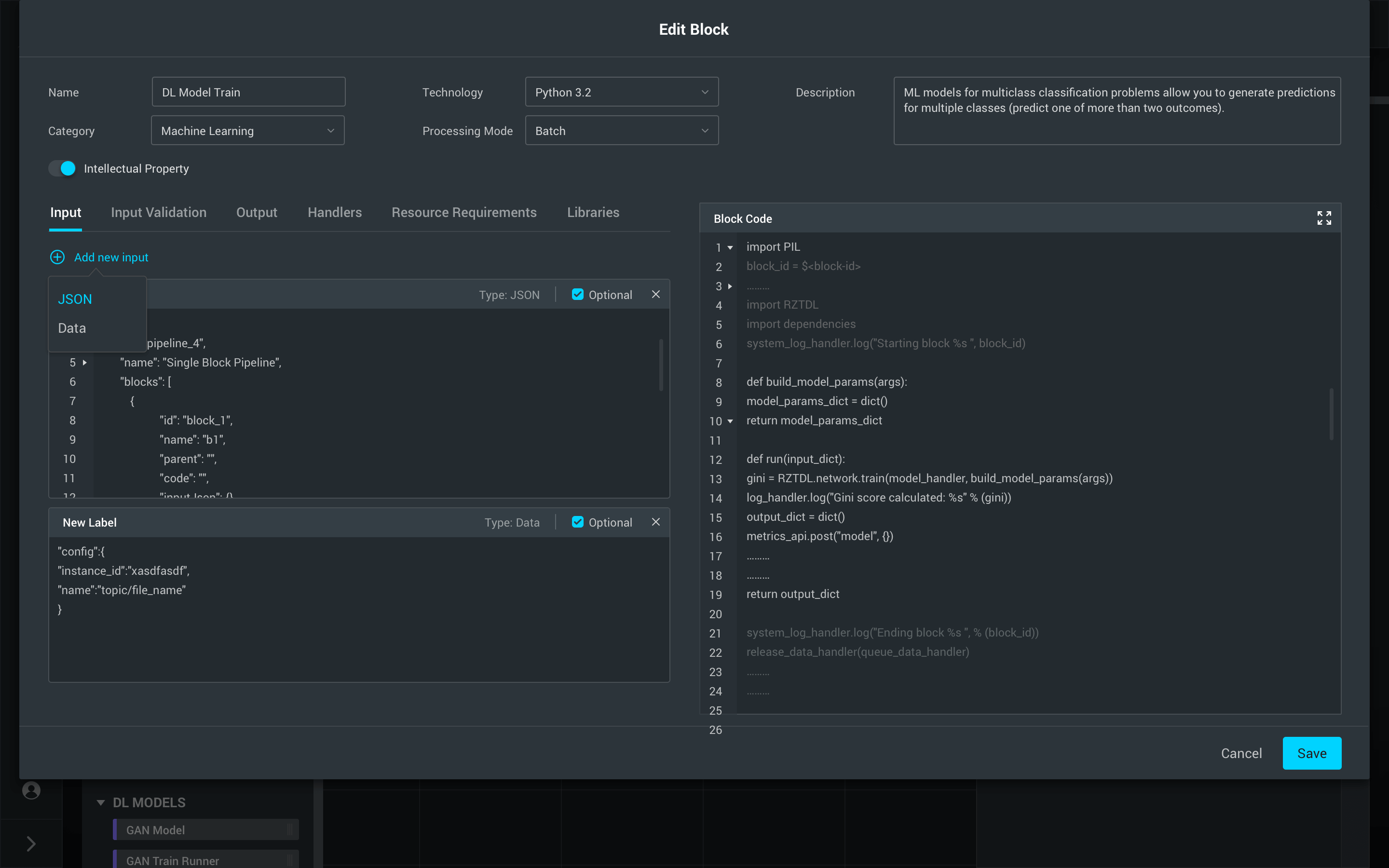Click the DL MODELS expand arrow icon
Viewport: 1389px width, 868px height.
point(100,802)
